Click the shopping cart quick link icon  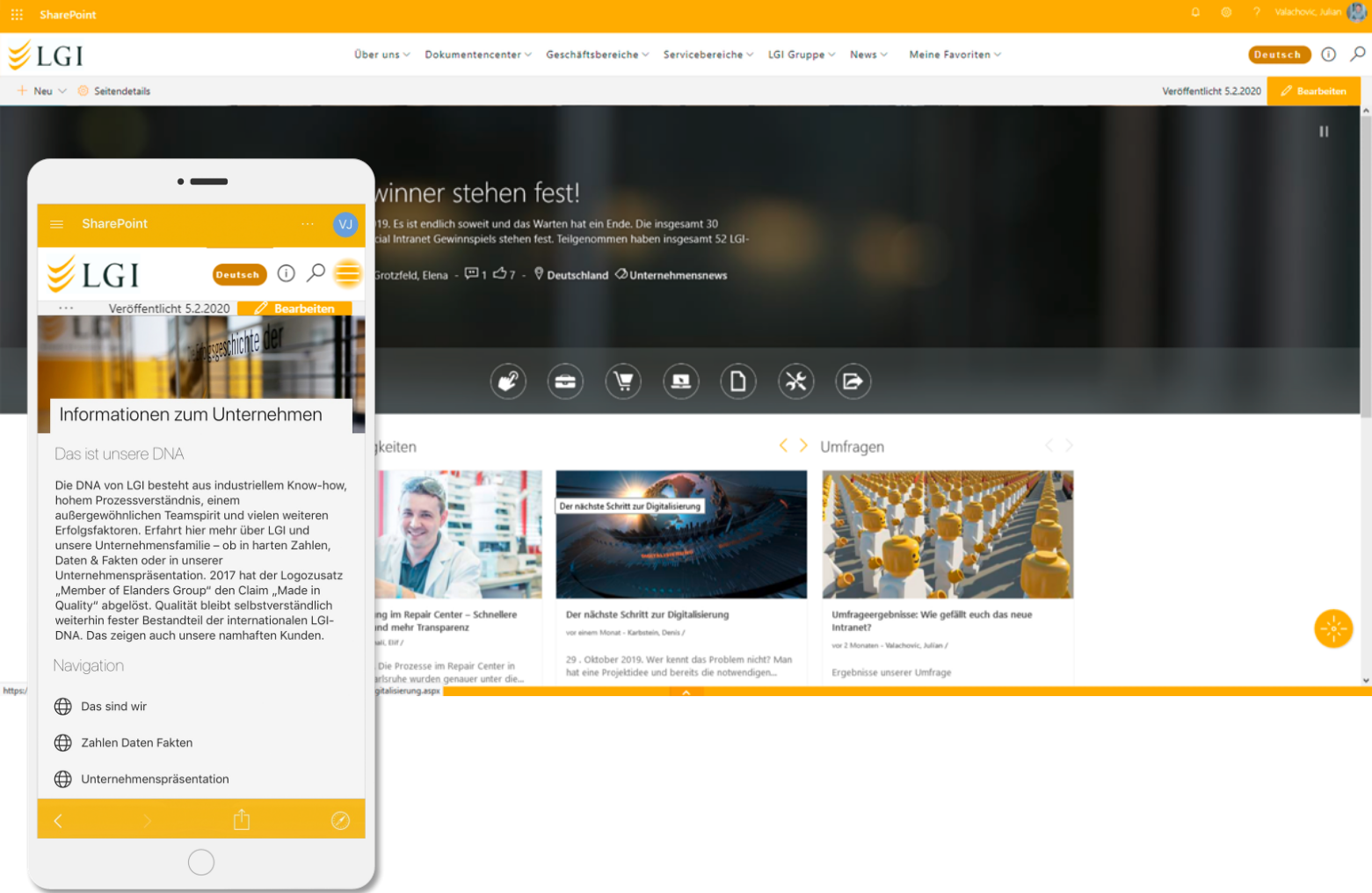(x=623, y=381)
